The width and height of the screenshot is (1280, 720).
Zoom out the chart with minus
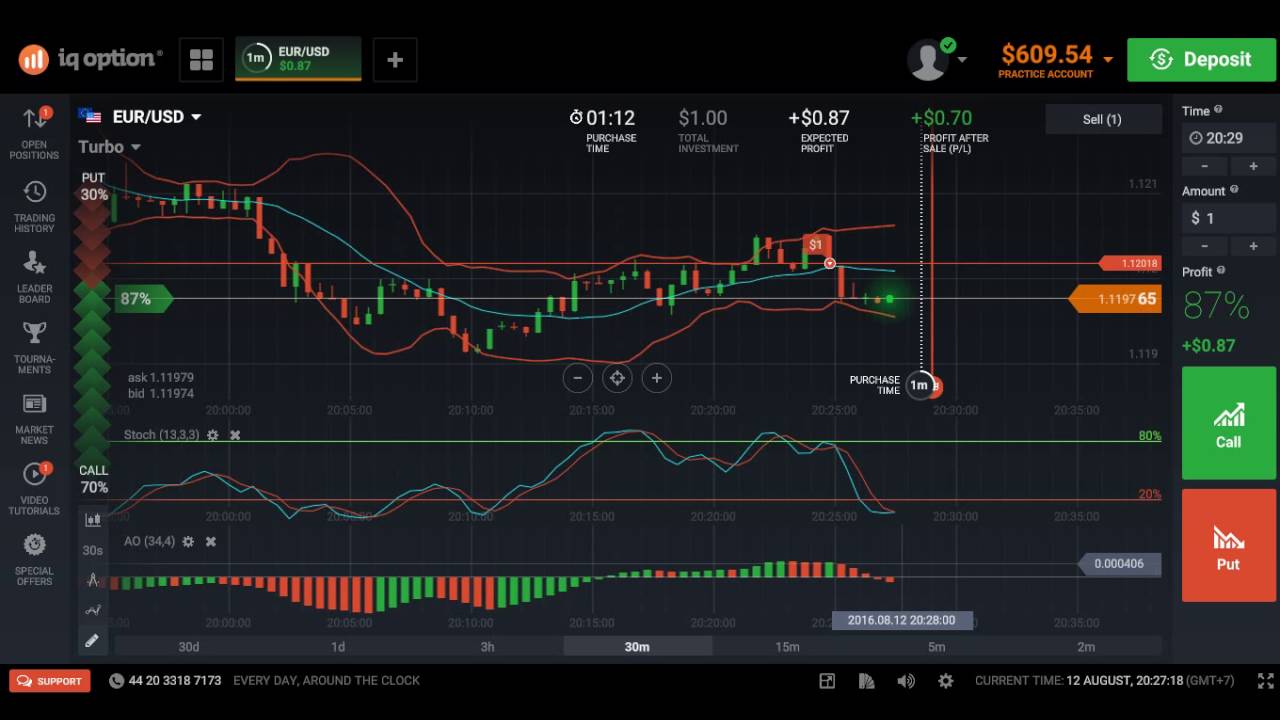[577, 378]
